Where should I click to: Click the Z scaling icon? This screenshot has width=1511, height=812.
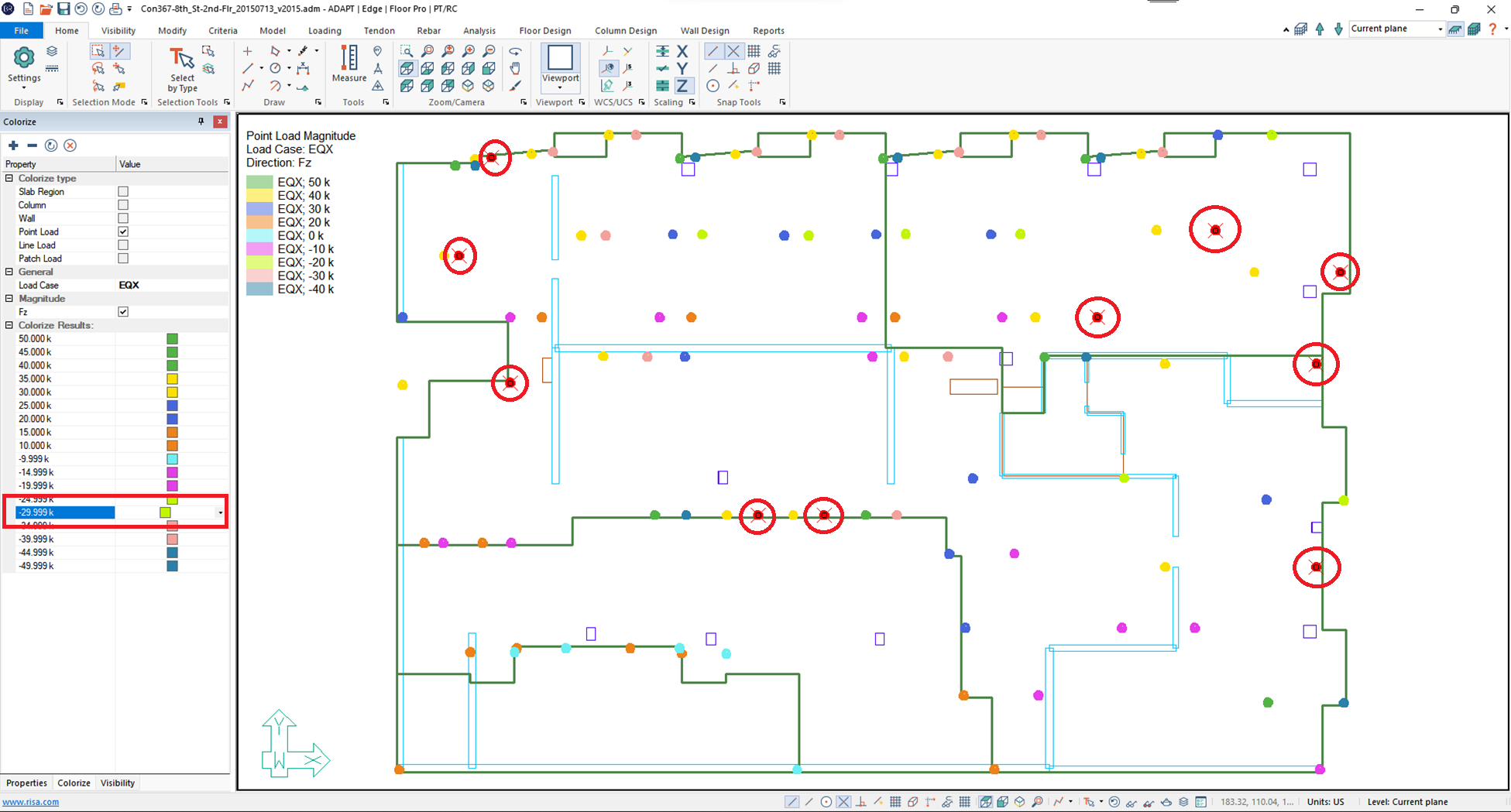682,85
